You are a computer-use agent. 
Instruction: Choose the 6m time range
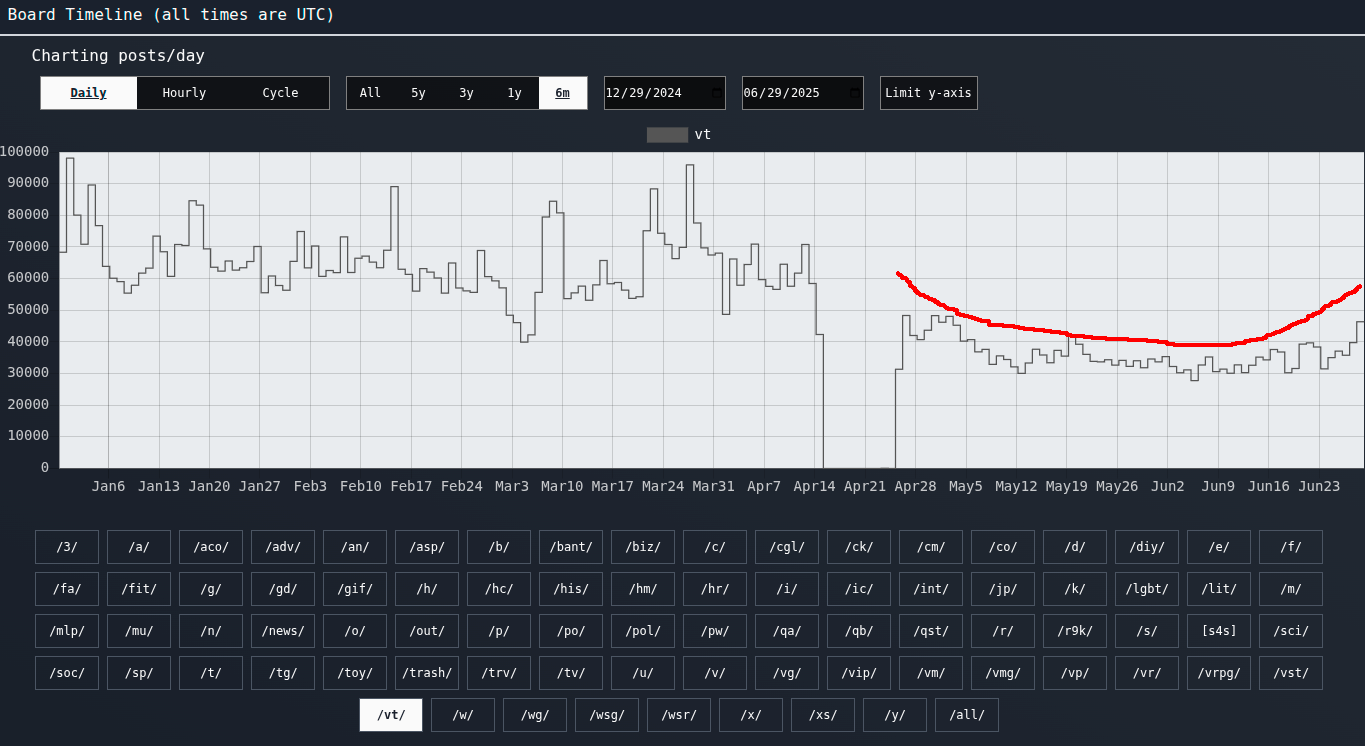[x=563, y=93]
